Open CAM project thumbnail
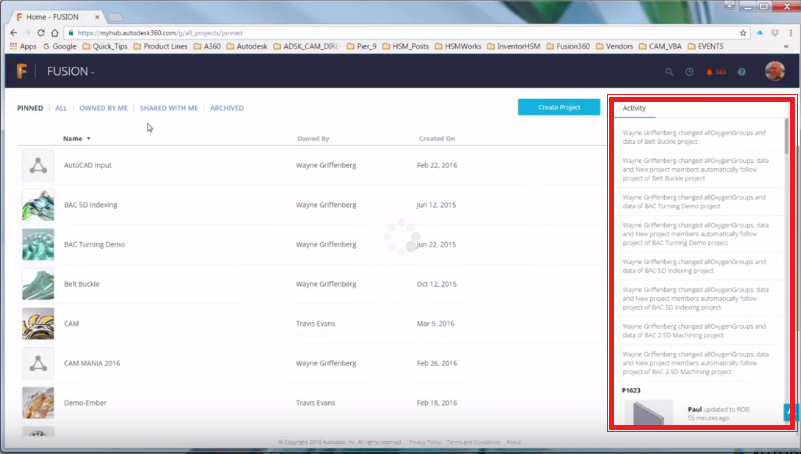Screen dimensions: 801x454 (x=38, y=324)
